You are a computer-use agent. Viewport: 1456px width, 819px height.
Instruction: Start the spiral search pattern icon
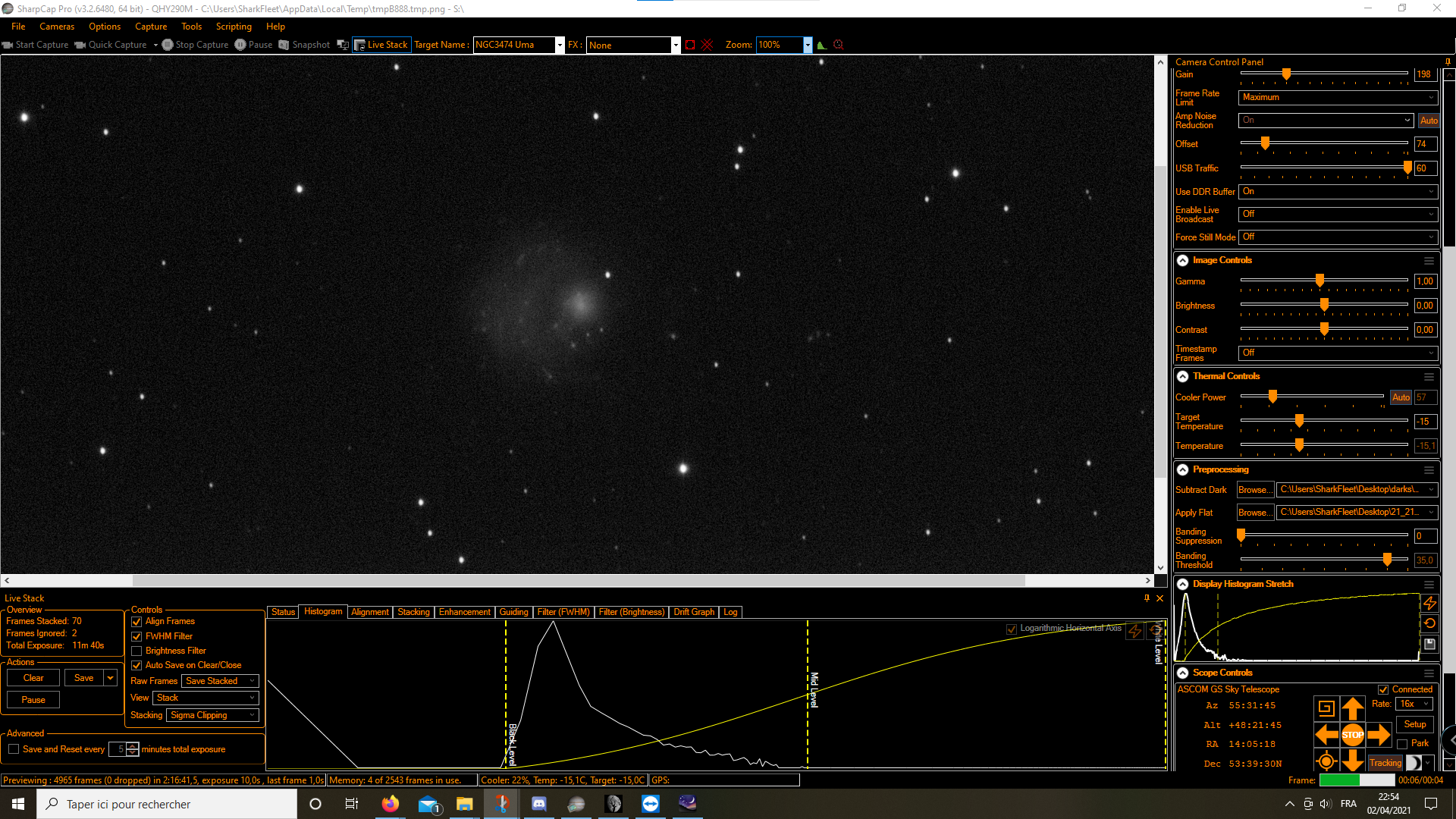coord(1326,709)
